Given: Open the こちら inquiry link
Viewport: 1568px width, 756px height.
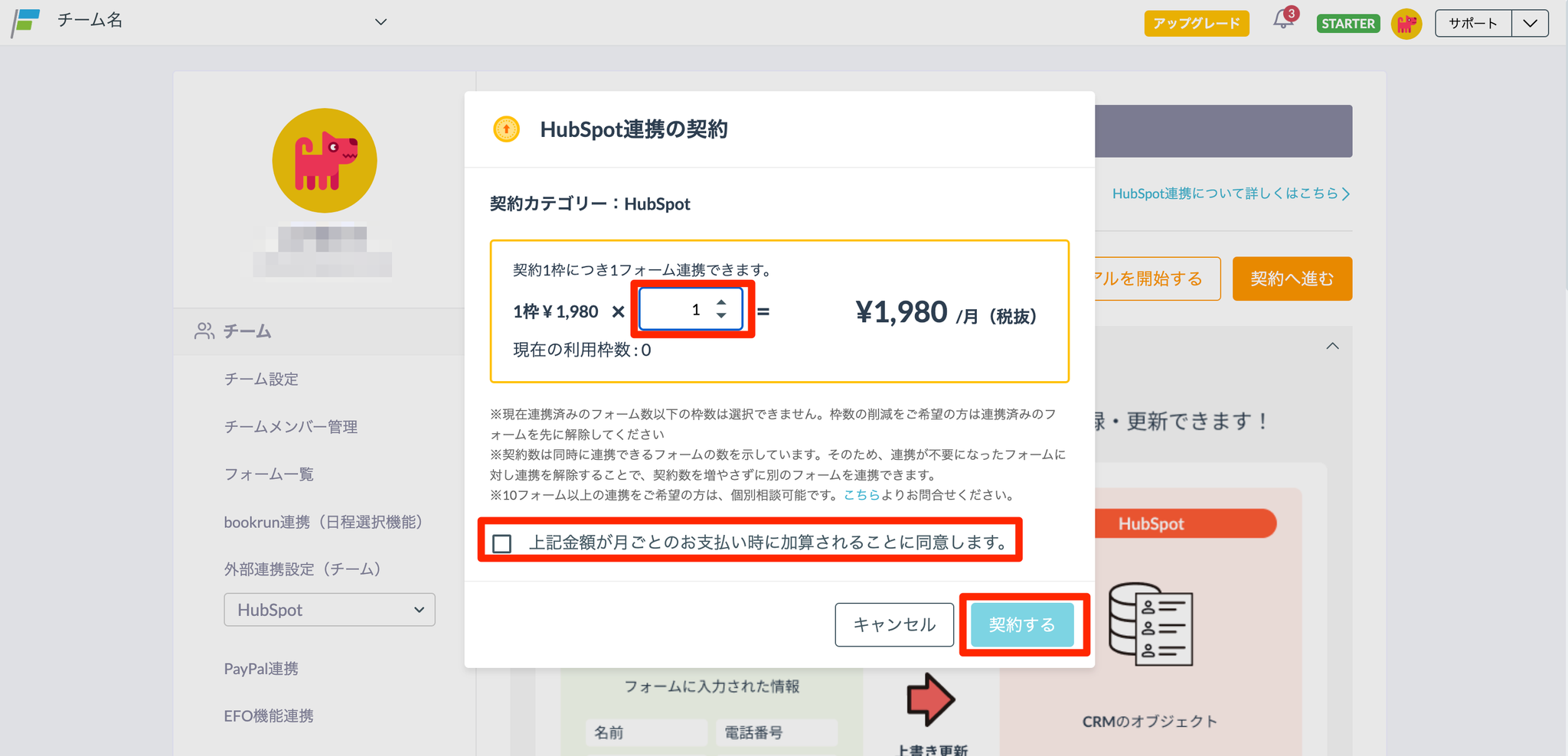Looking at the screenshot, I should click(x=862, y=495).
